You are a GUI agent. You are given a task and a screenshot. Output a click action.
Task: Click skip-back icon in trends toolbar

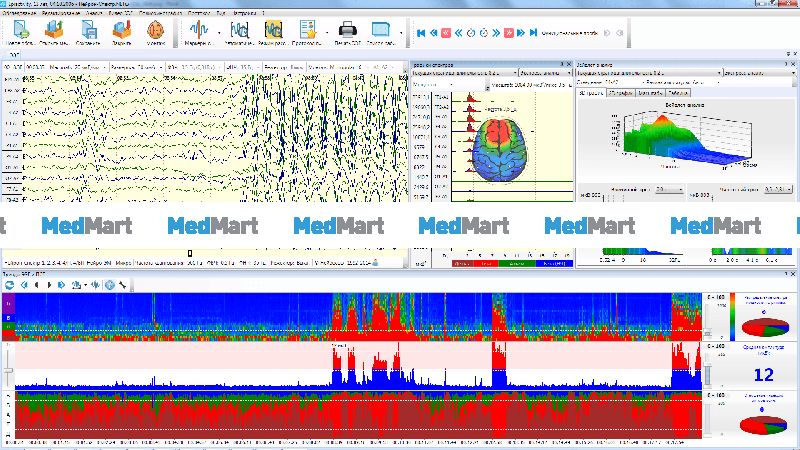(24, 285)
